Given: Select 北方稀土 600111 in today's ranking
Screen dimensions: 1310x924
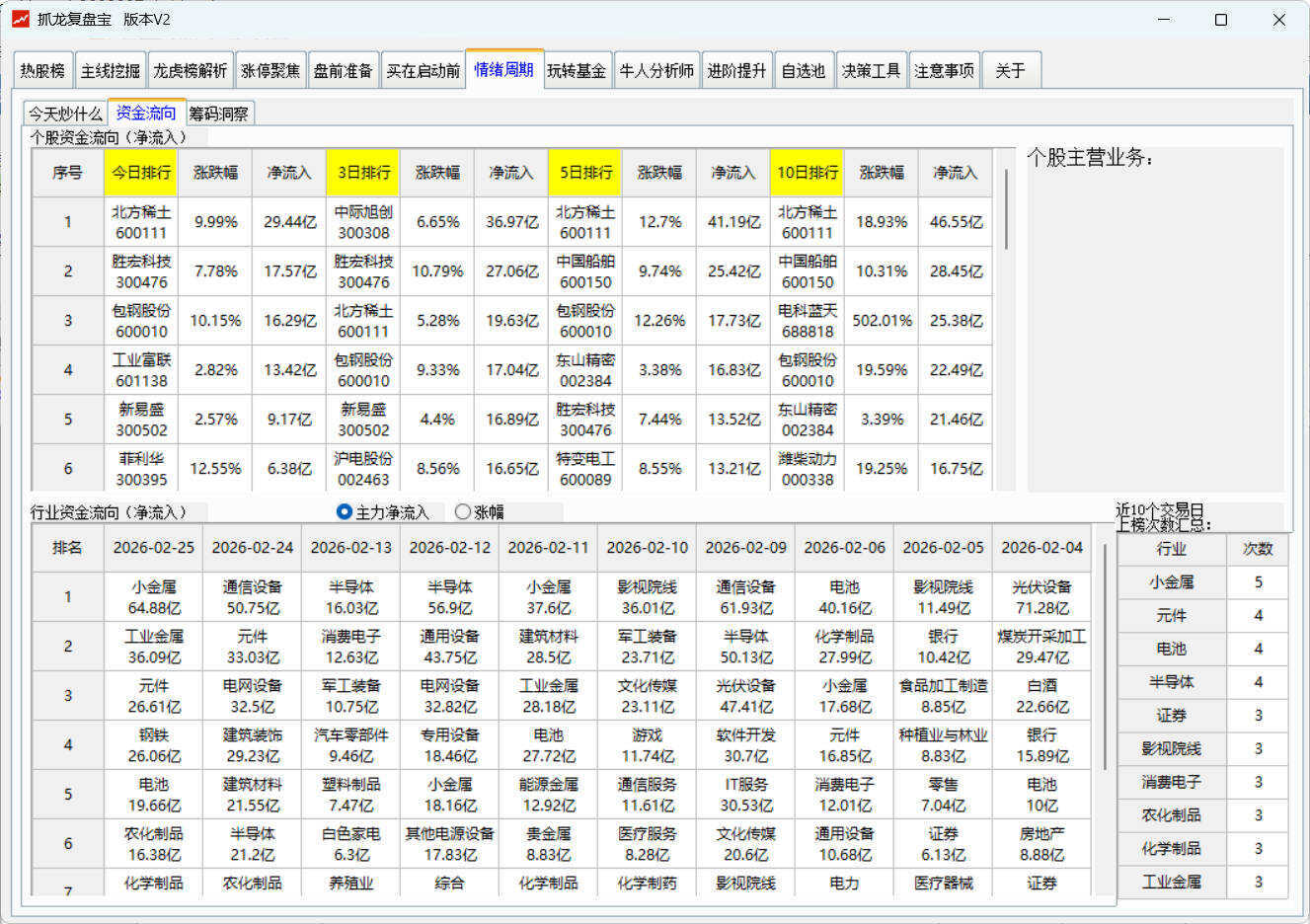Looking at the screenshot, I should [x=141, y=221].
